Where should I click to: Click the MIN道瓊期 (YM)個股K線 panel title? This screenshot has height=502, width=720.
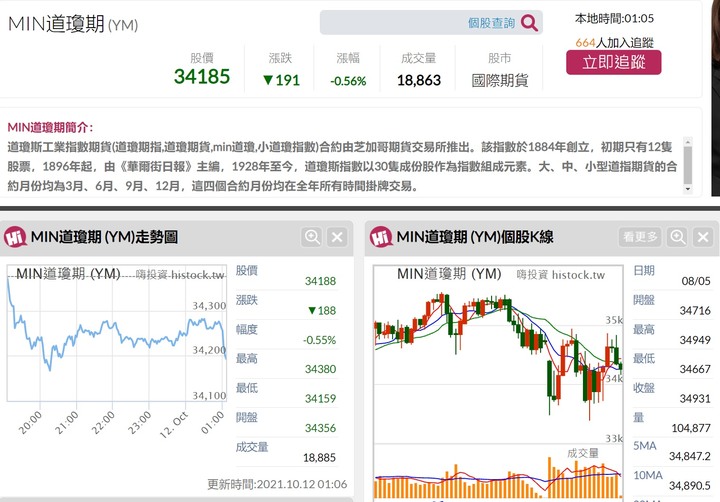475,237
